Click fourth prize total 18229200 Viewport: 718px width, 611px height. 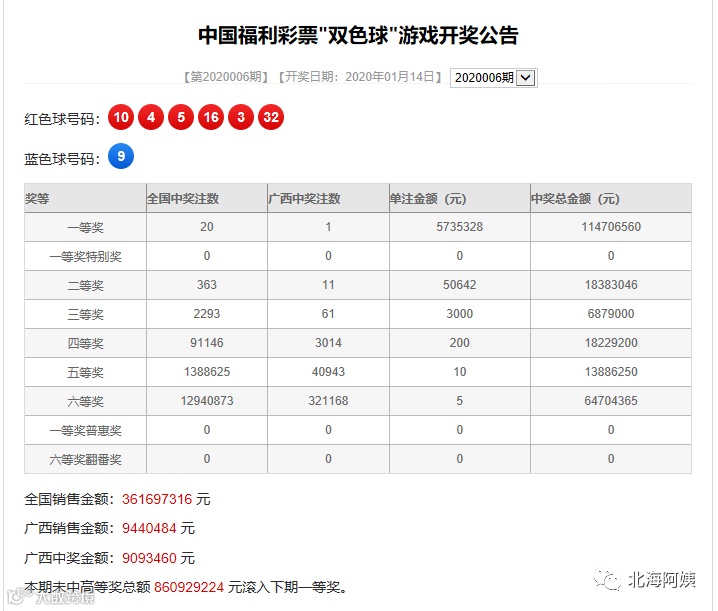tap(611, 343)
